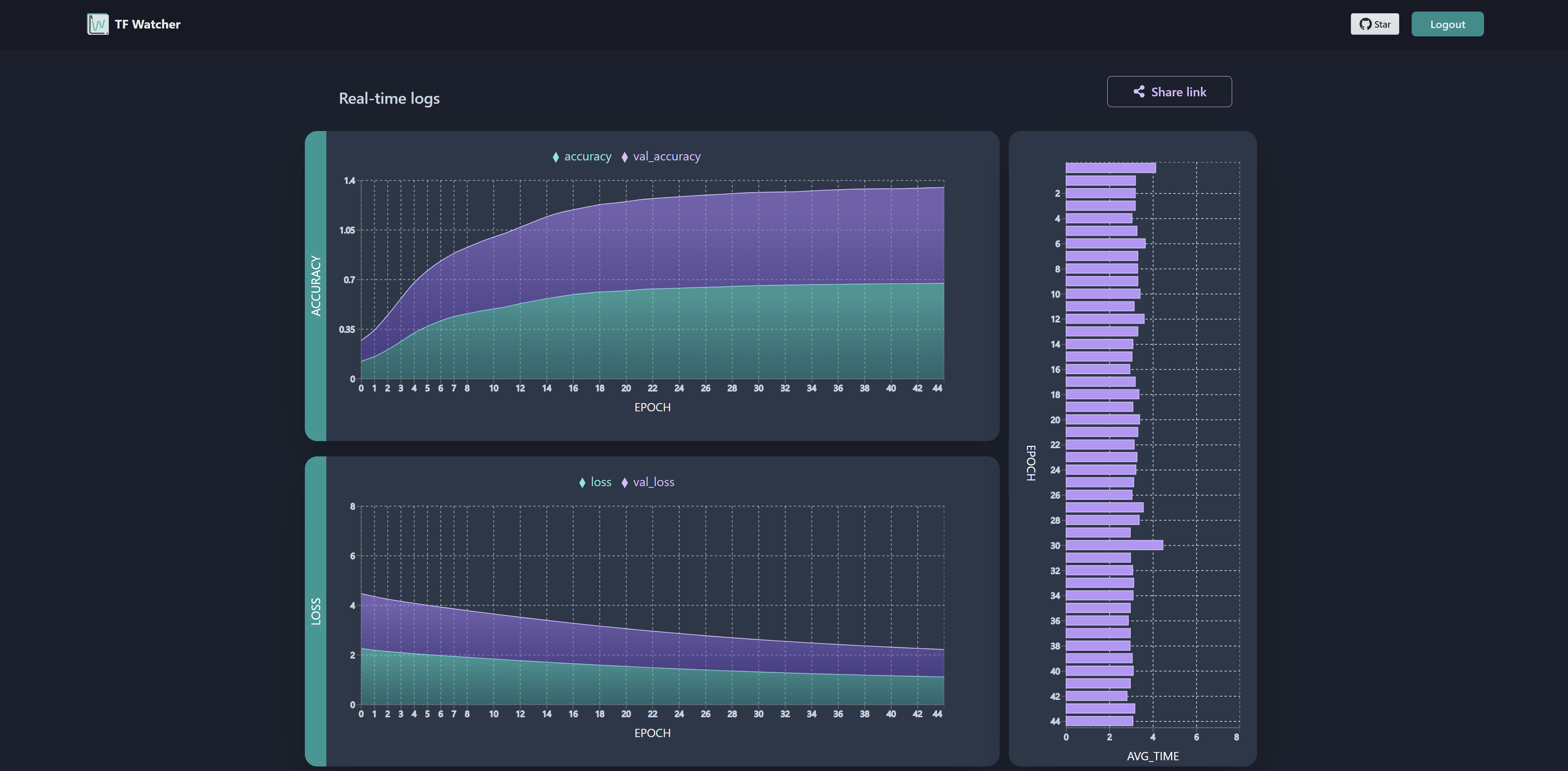
Task: Click the 0.35 tick on accuracy y-axis
Action: 347,329
